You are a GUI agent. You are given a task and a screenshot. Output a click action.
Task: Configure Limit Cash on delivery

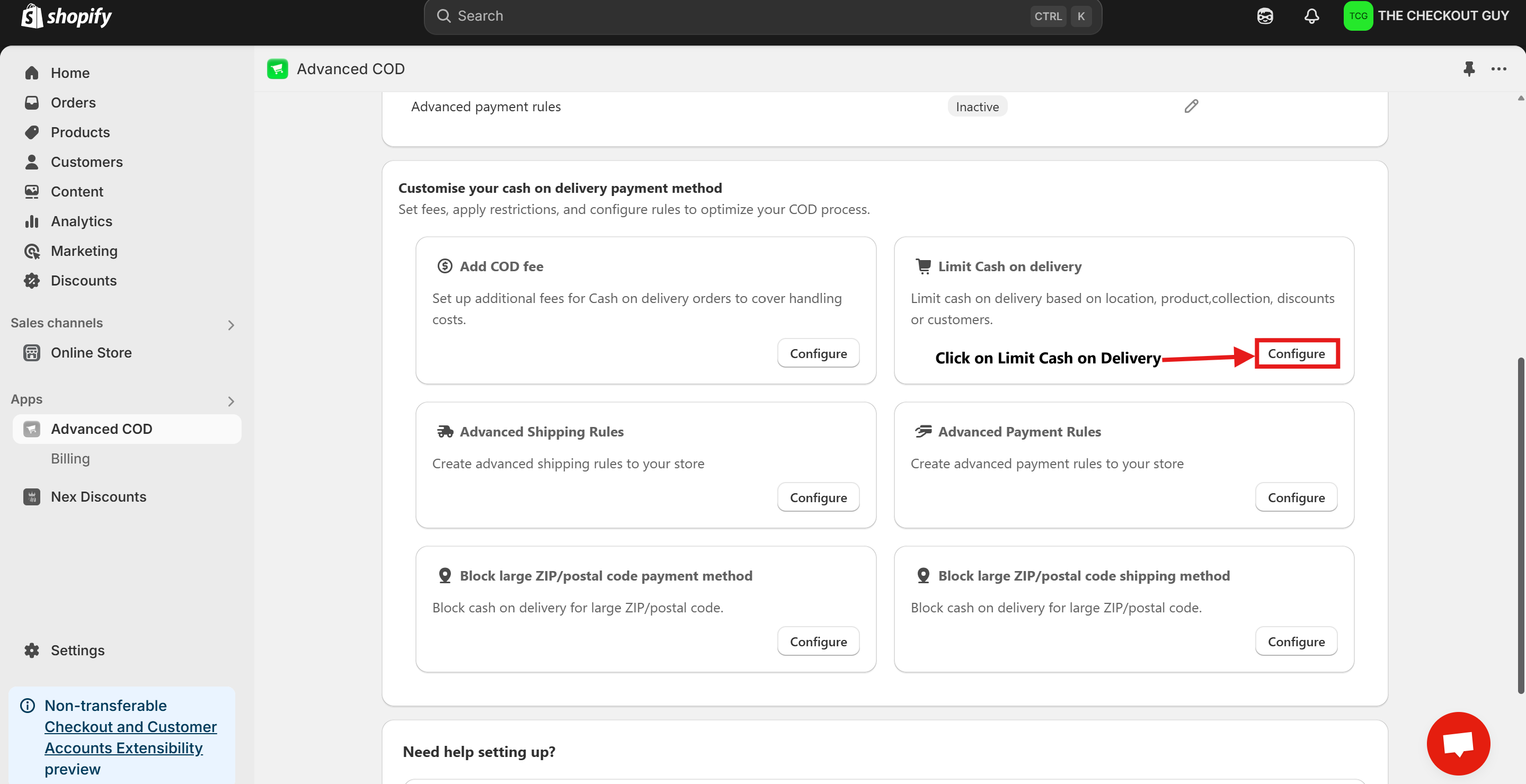click(1296, 353)
